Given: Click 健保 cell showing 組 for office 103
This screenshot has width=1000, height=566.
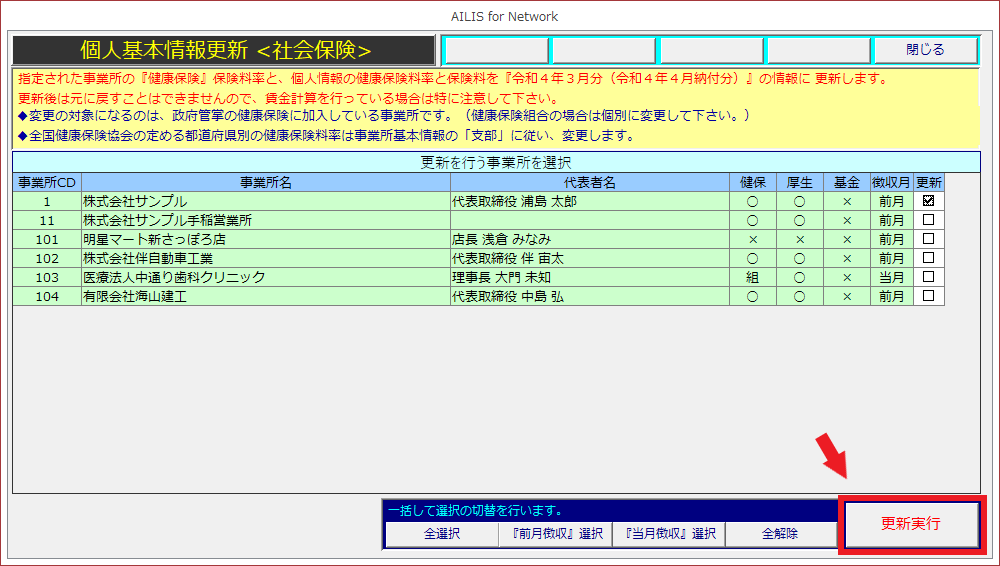Looking at the screenshot, I should click(x=752, y=277).
